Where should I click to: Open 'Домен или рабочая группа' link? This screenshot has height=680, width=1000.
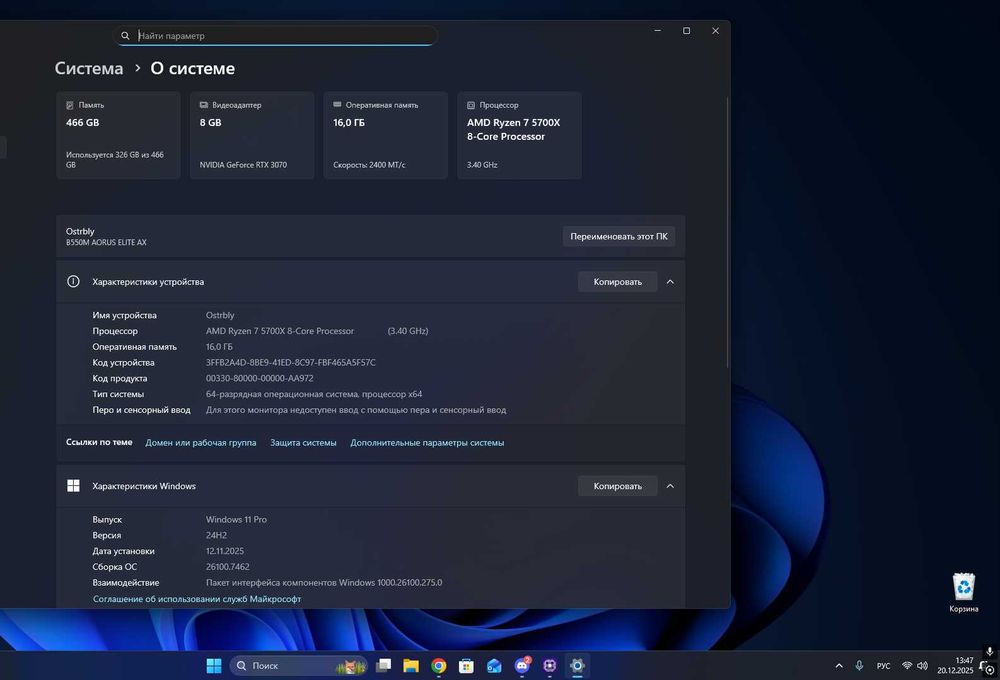click(201, 443)
